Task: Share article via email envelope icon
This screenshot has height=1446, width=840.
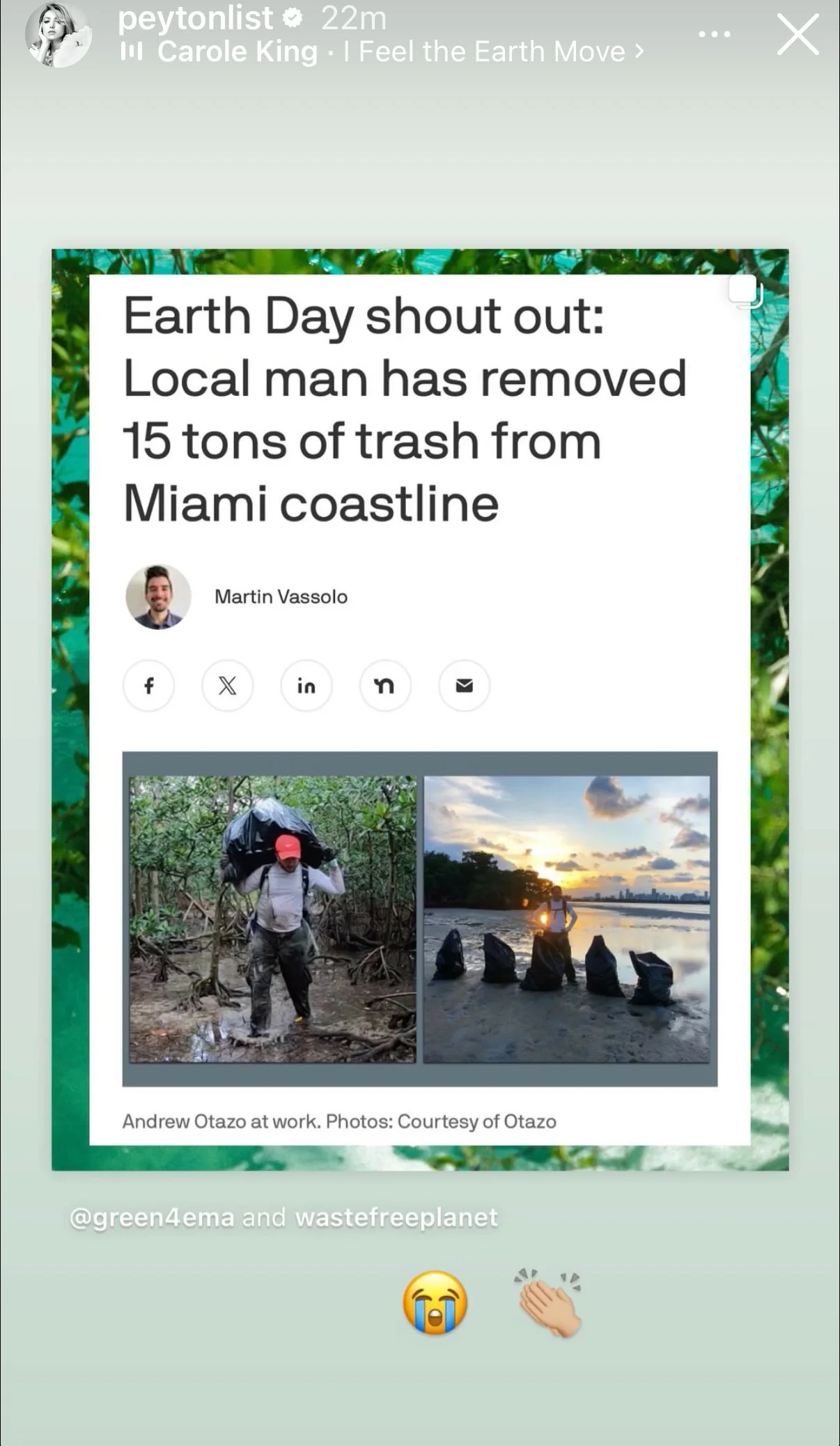Action: pos(465,686)
